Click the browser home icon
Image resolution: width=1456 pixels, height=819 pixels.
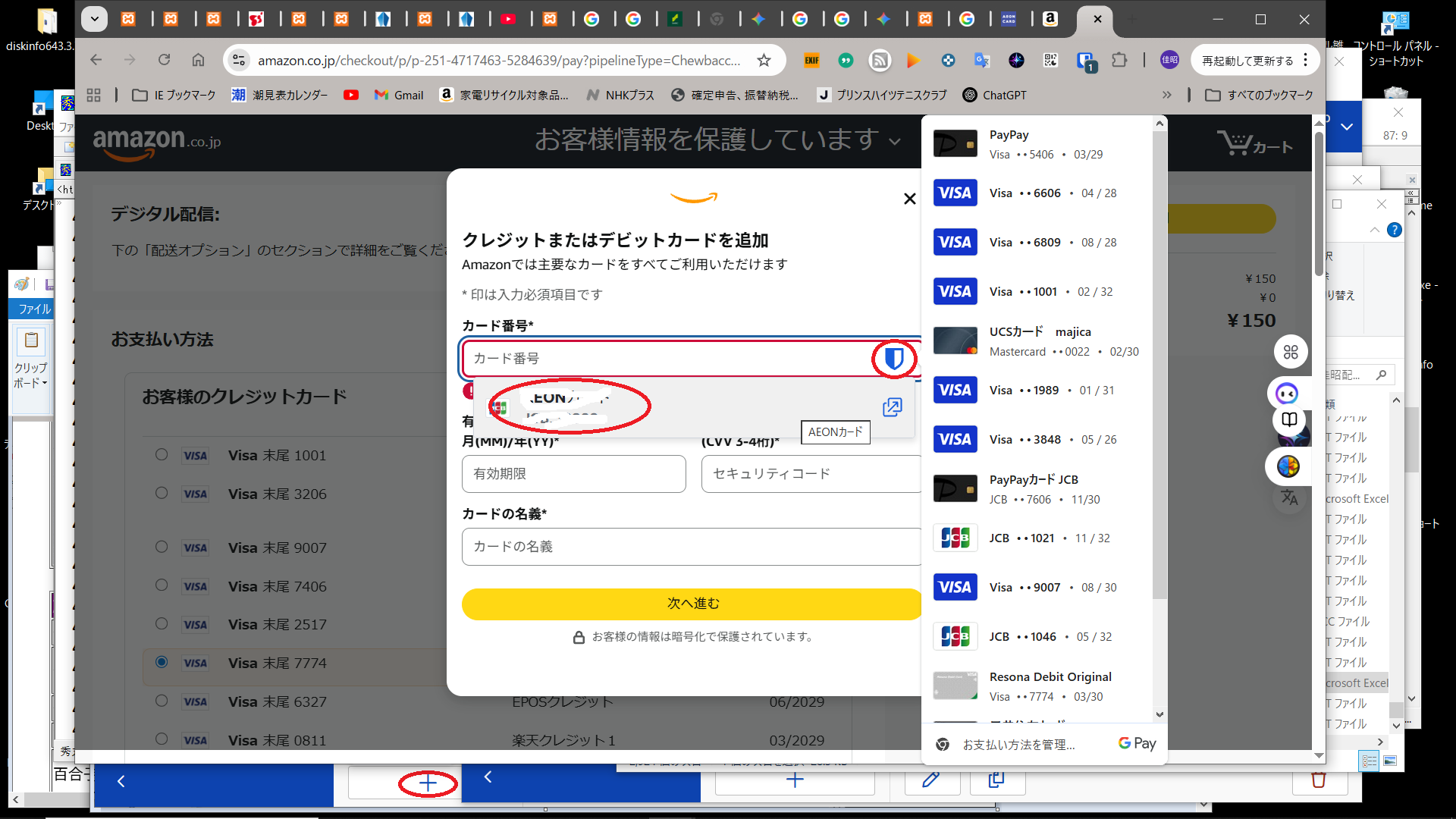(198, 60)
